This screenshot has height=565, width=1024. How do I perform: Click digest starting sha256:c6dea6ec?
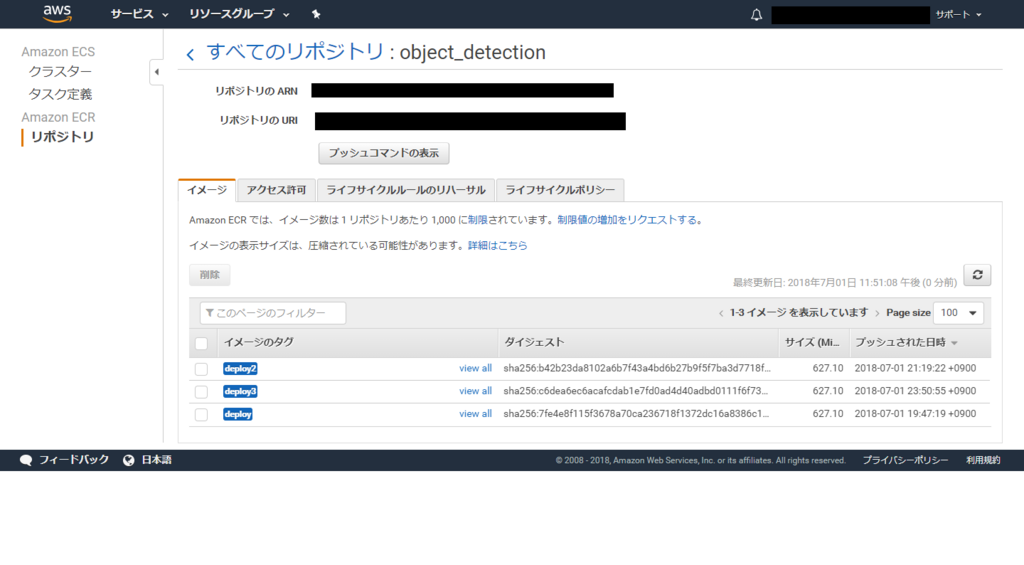(x=635, y=391)
